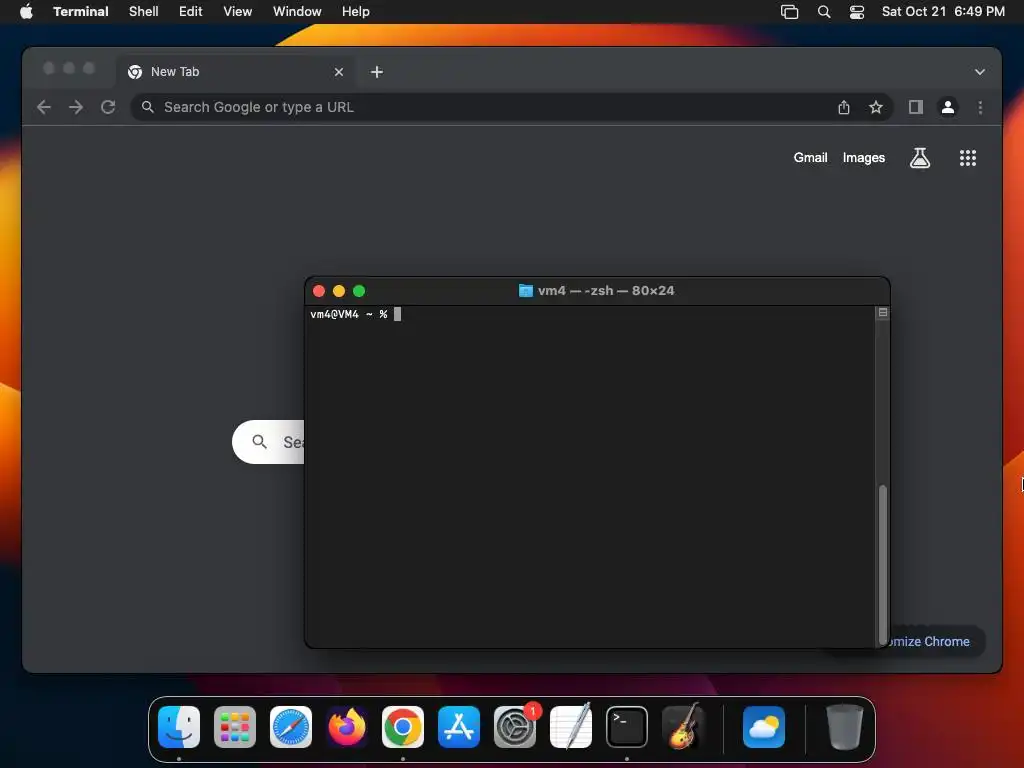The height and width of the screenshot is (768, 1024).
Task: Open Search Labs flask icon
Action: 920,157
